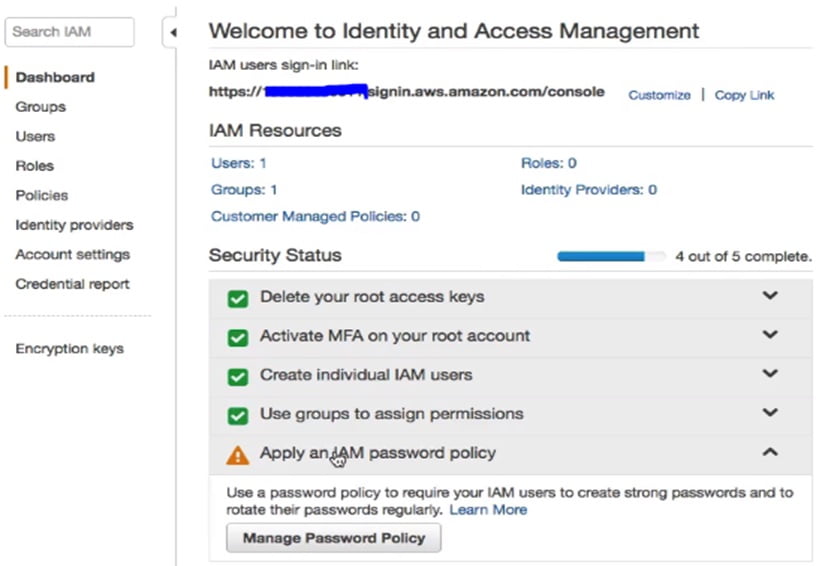Open the Identity Providers: 0 link
The image size is (819, 566).
(589, 190)
